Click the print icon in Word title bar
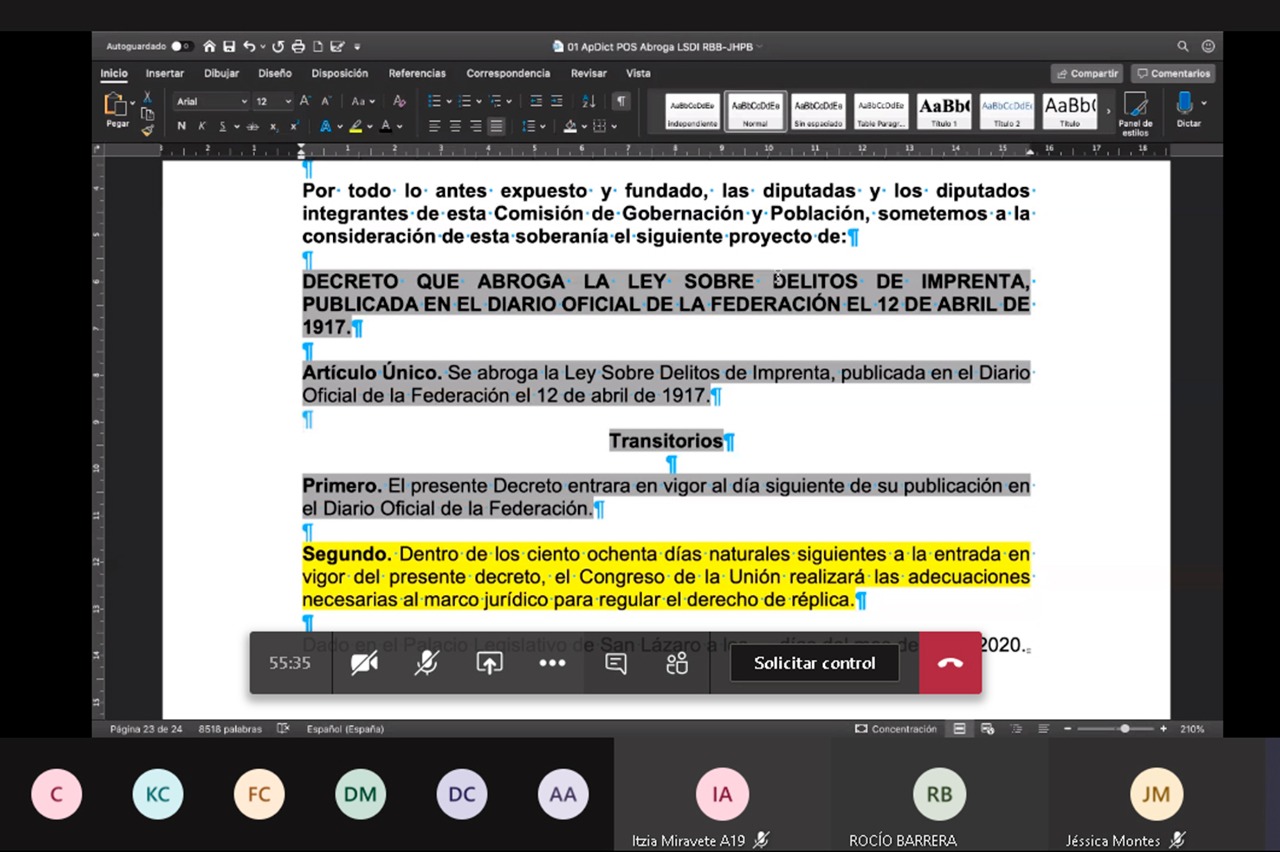The width and height of the screenshot is (1280, 852). (300, 46)
